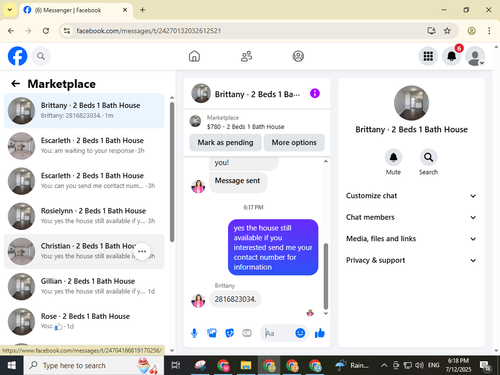Screen dimensions: 500x375
Task: Open the three-dot menu on Christian chat
Action: pyautogui.click(x=142, y=251)
